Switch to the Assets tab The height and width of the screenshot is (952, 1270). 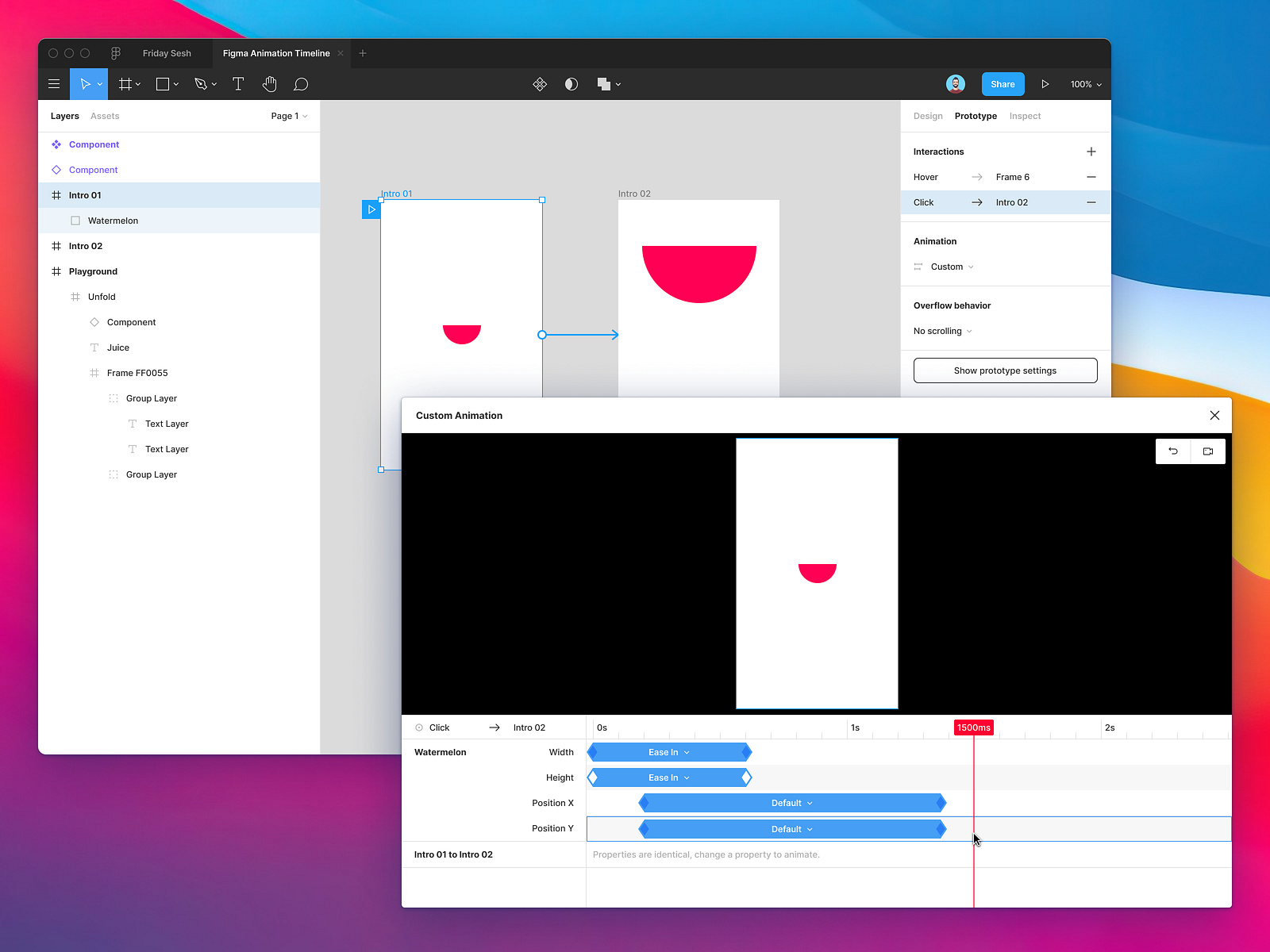coord(105,116)
